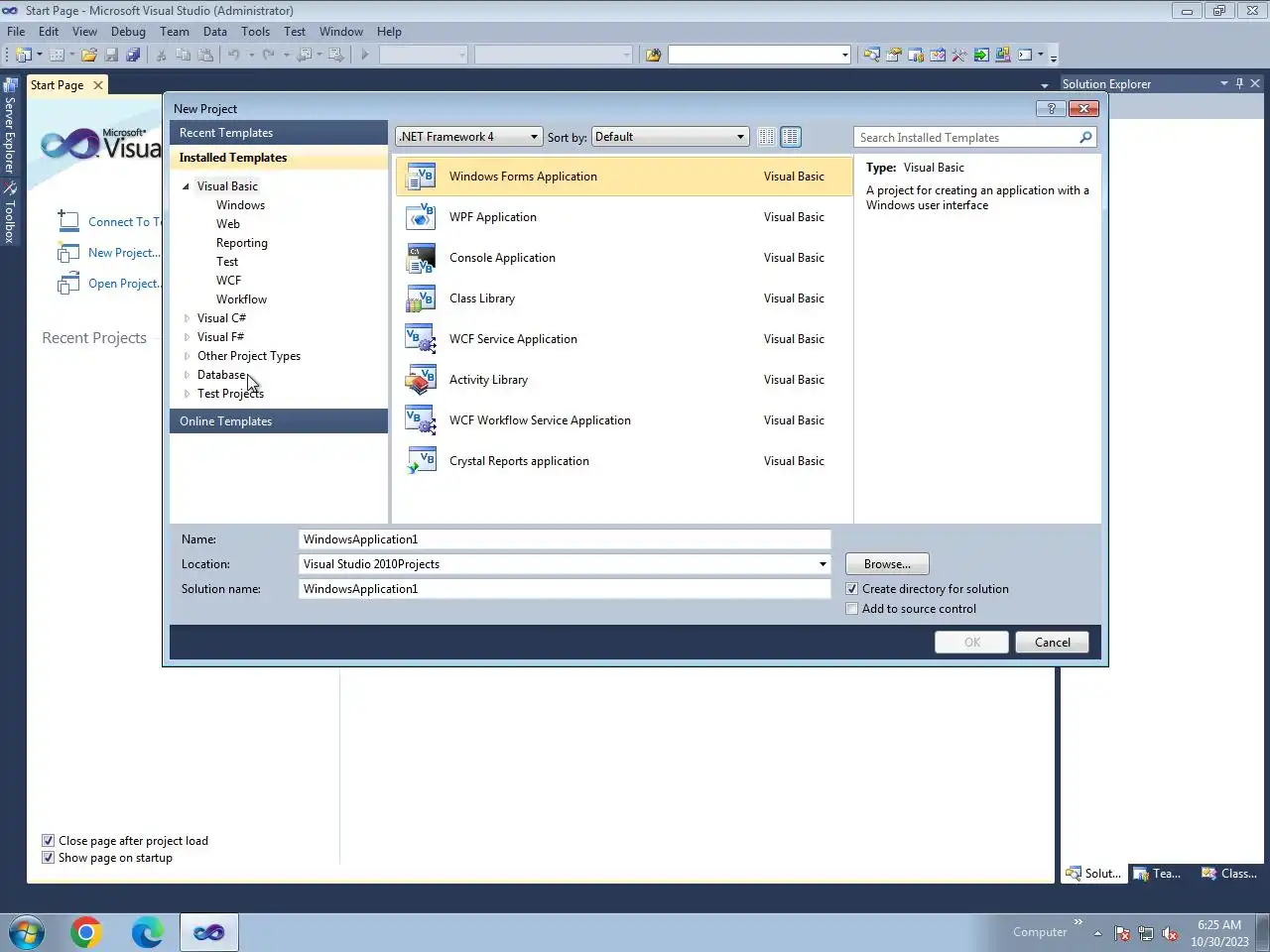Open the Windows Start menu
Image resolution: width=1270 pixels, height=952 pixels.
(27, 932)
